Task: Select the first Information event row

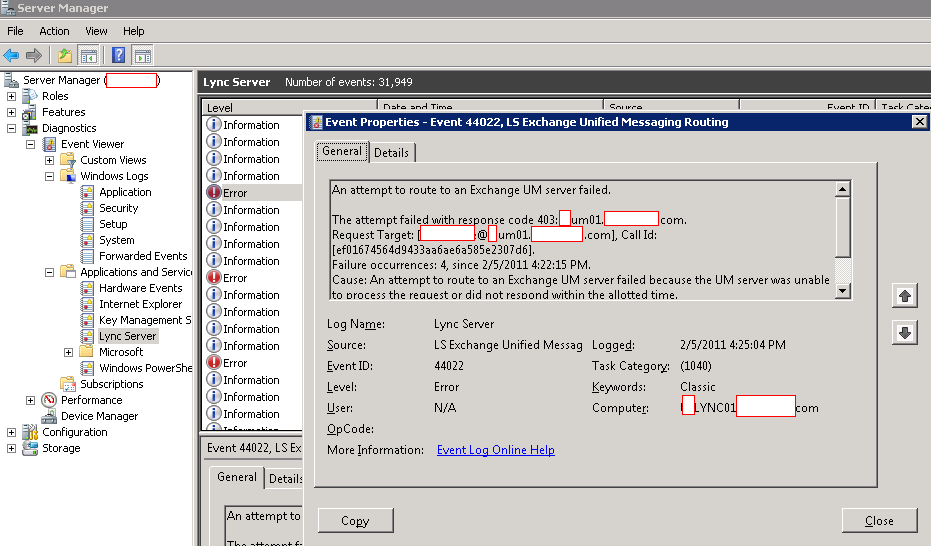Action: (253, 125)
